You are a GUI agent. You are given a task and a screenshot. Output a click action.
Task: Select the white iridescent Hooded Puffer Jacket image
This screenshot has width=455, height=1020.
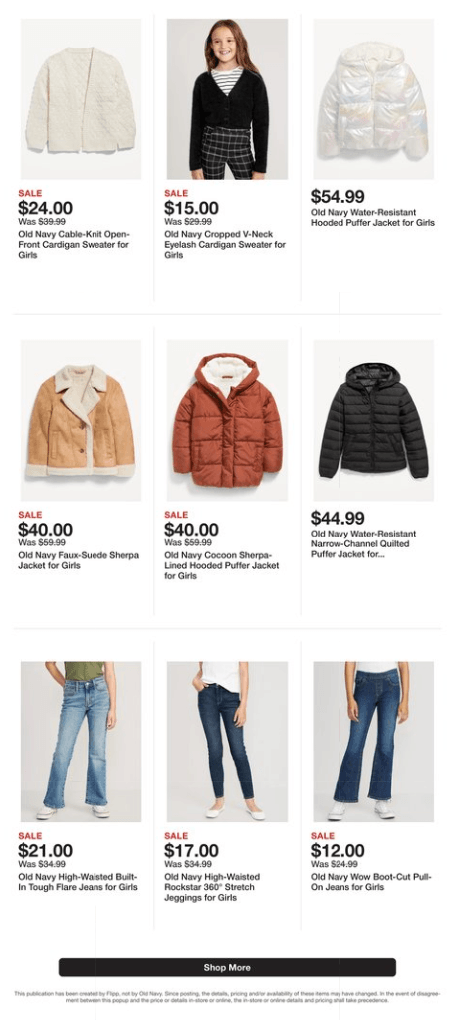(x=374, y=99)
